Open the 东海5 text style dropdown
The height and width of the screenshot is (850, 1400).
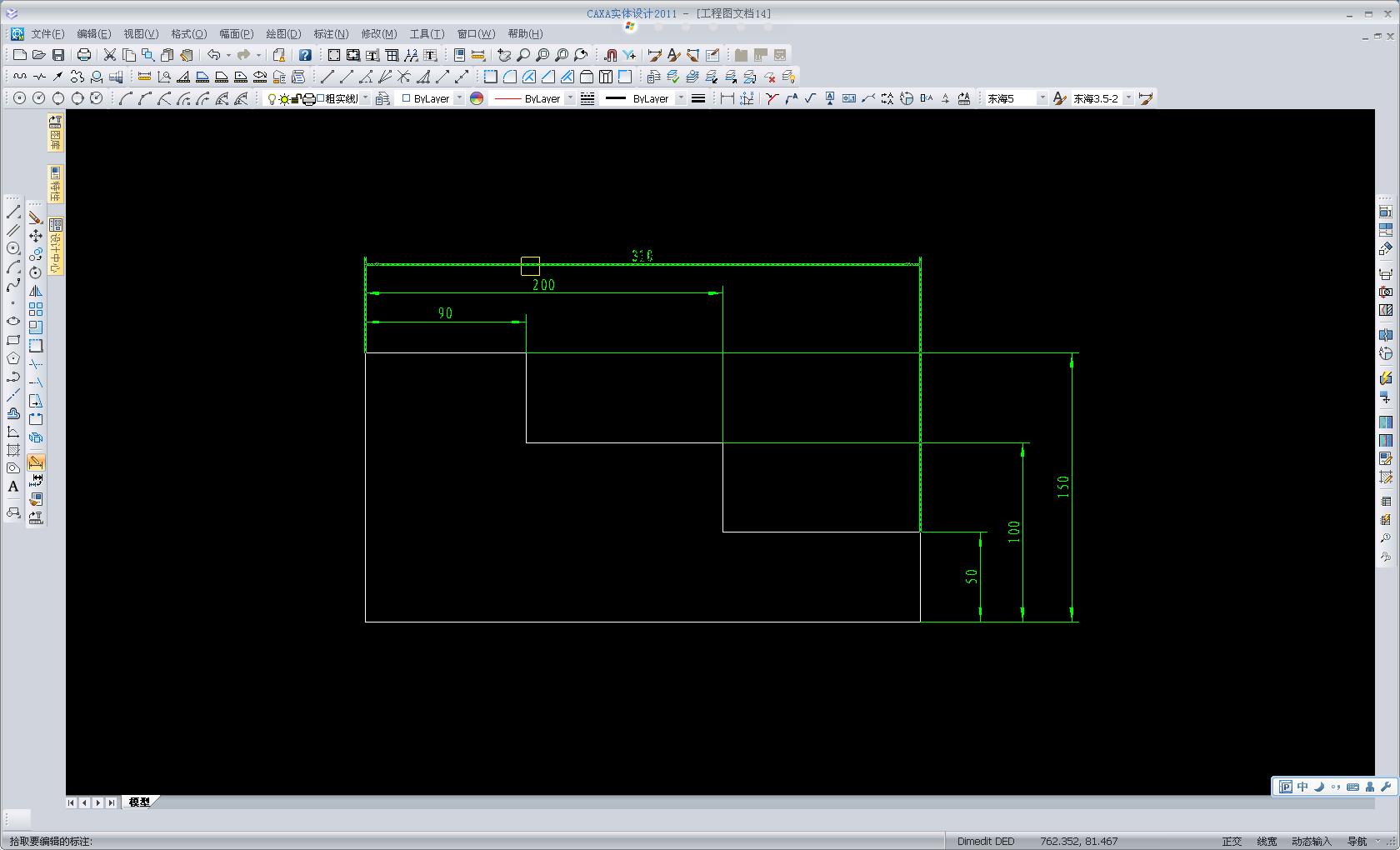(x=1042, y=98)
